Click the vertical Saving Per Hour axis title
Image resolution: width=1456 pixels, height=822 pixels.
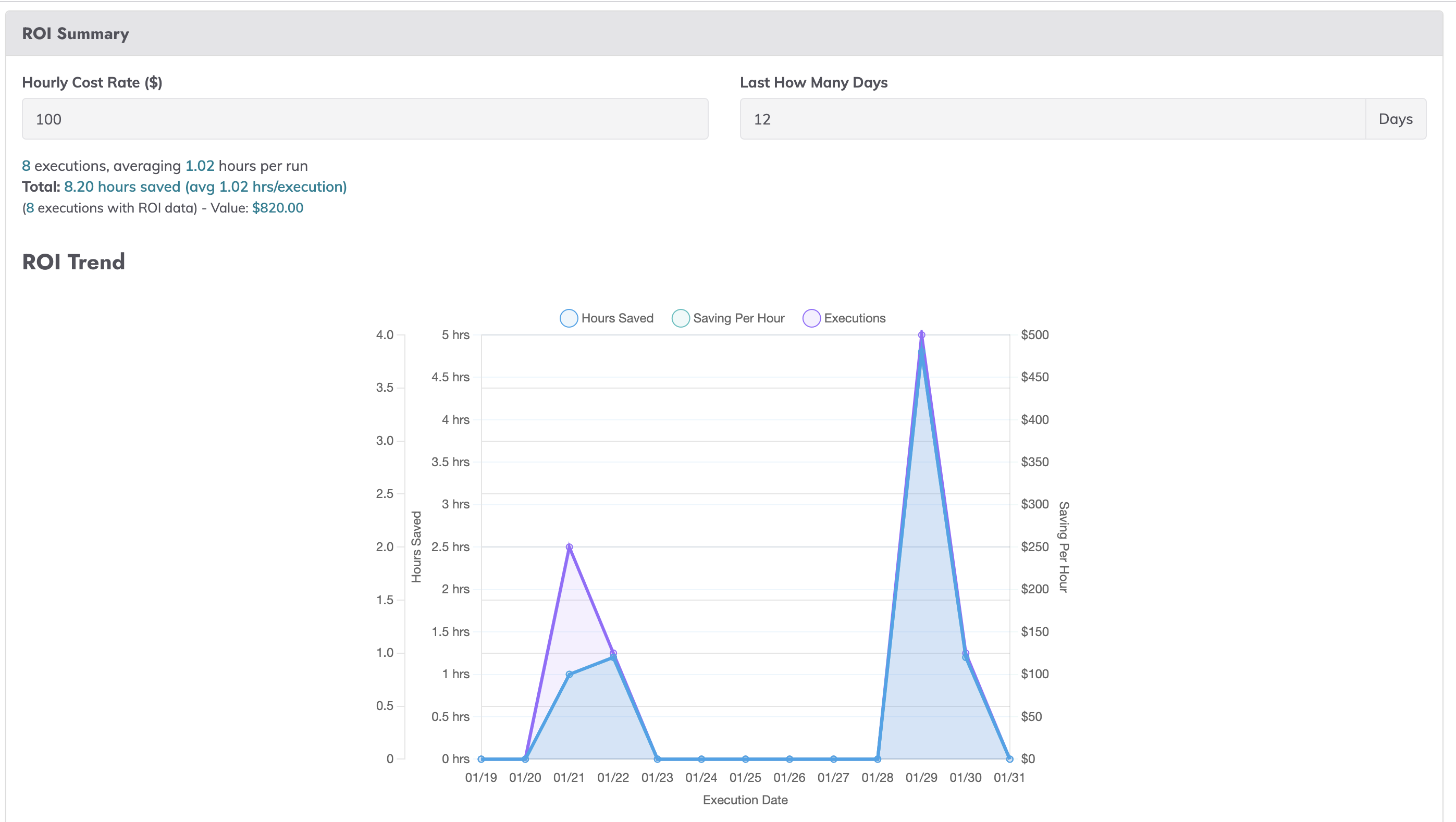coord(1063,547)
